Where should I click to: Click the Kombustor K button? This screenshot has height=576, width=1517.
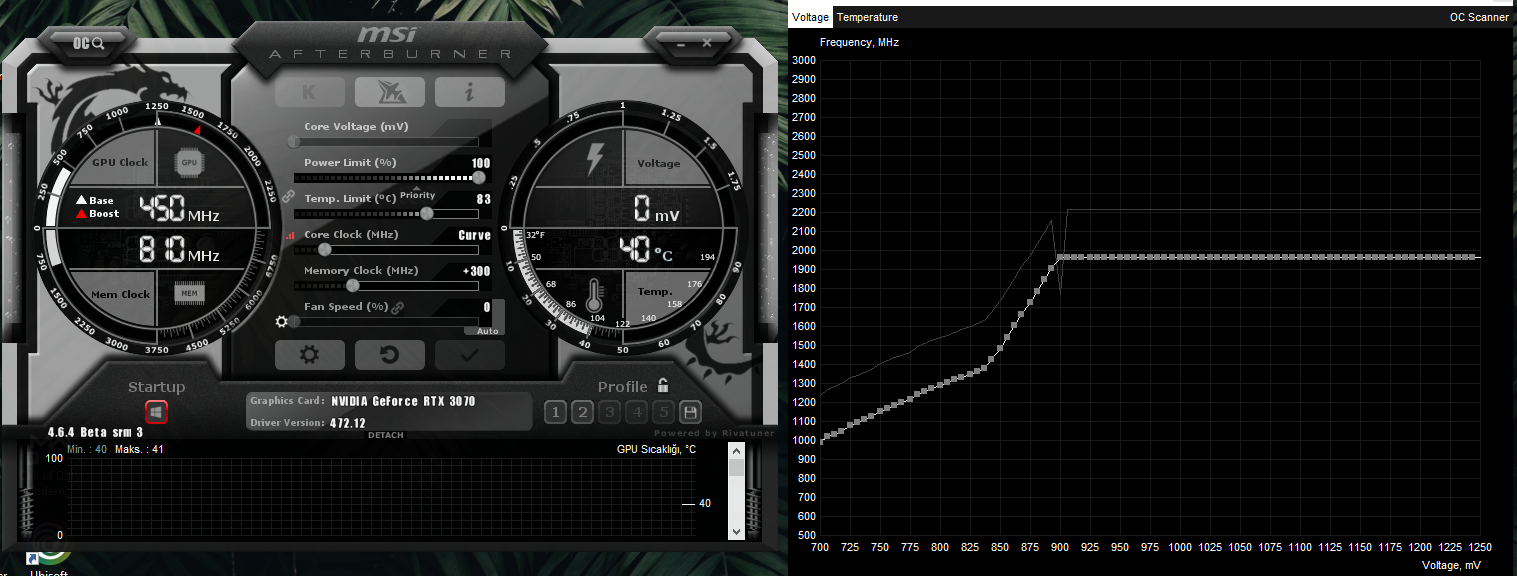tap(309, 92)
